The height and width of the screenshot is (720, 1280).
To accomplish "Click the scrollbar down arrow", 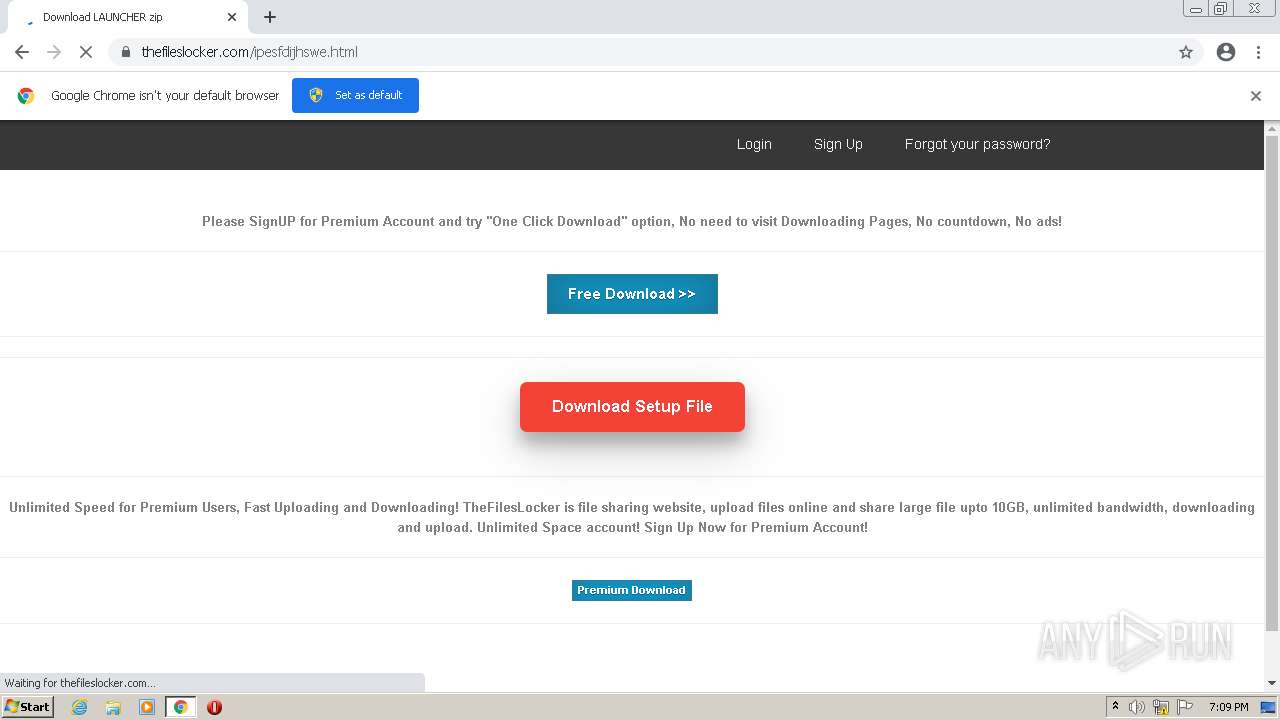I will pyautogui.click(x=1272, y=683).
